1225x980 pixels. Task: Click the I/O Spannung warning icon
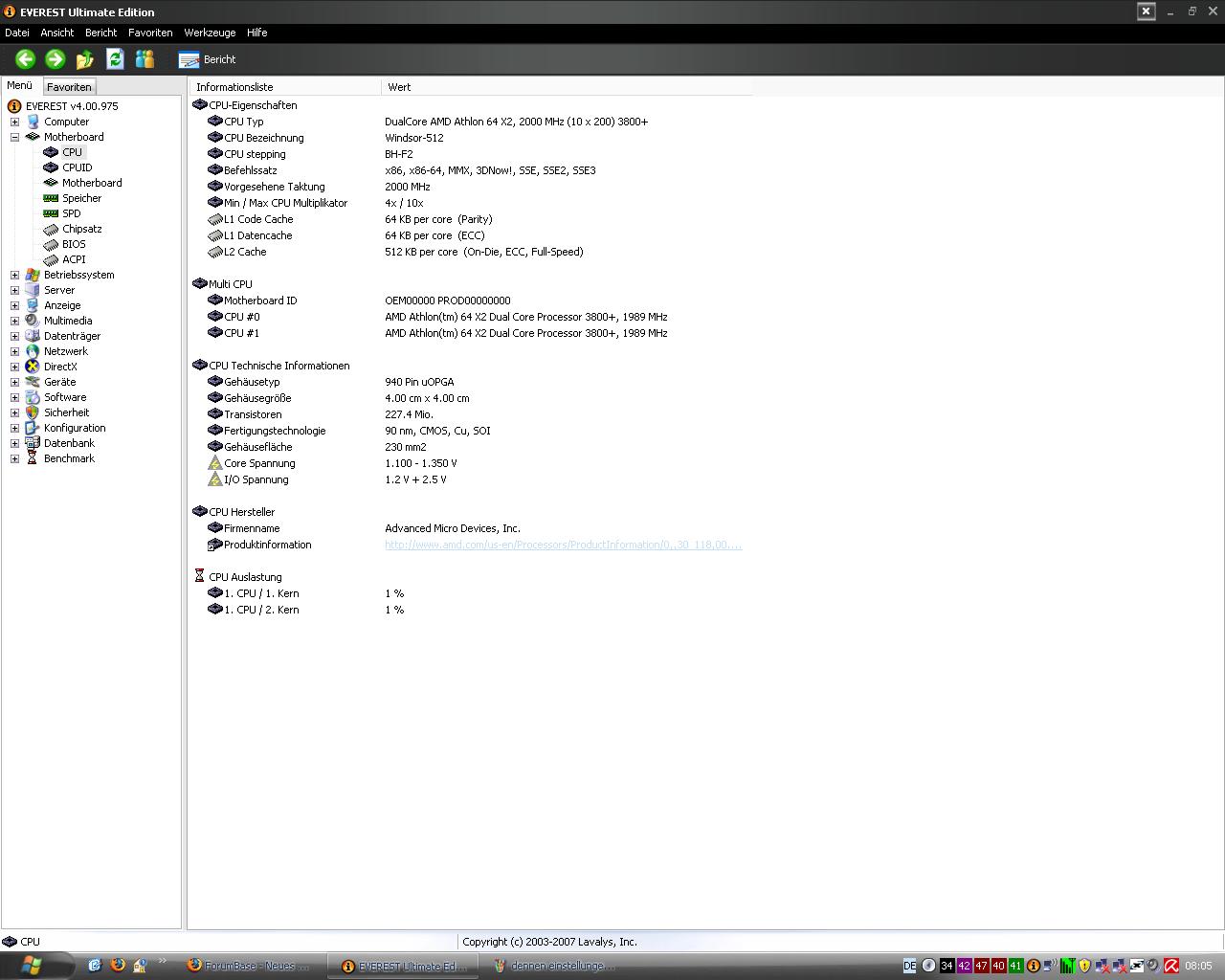point(215,479)
